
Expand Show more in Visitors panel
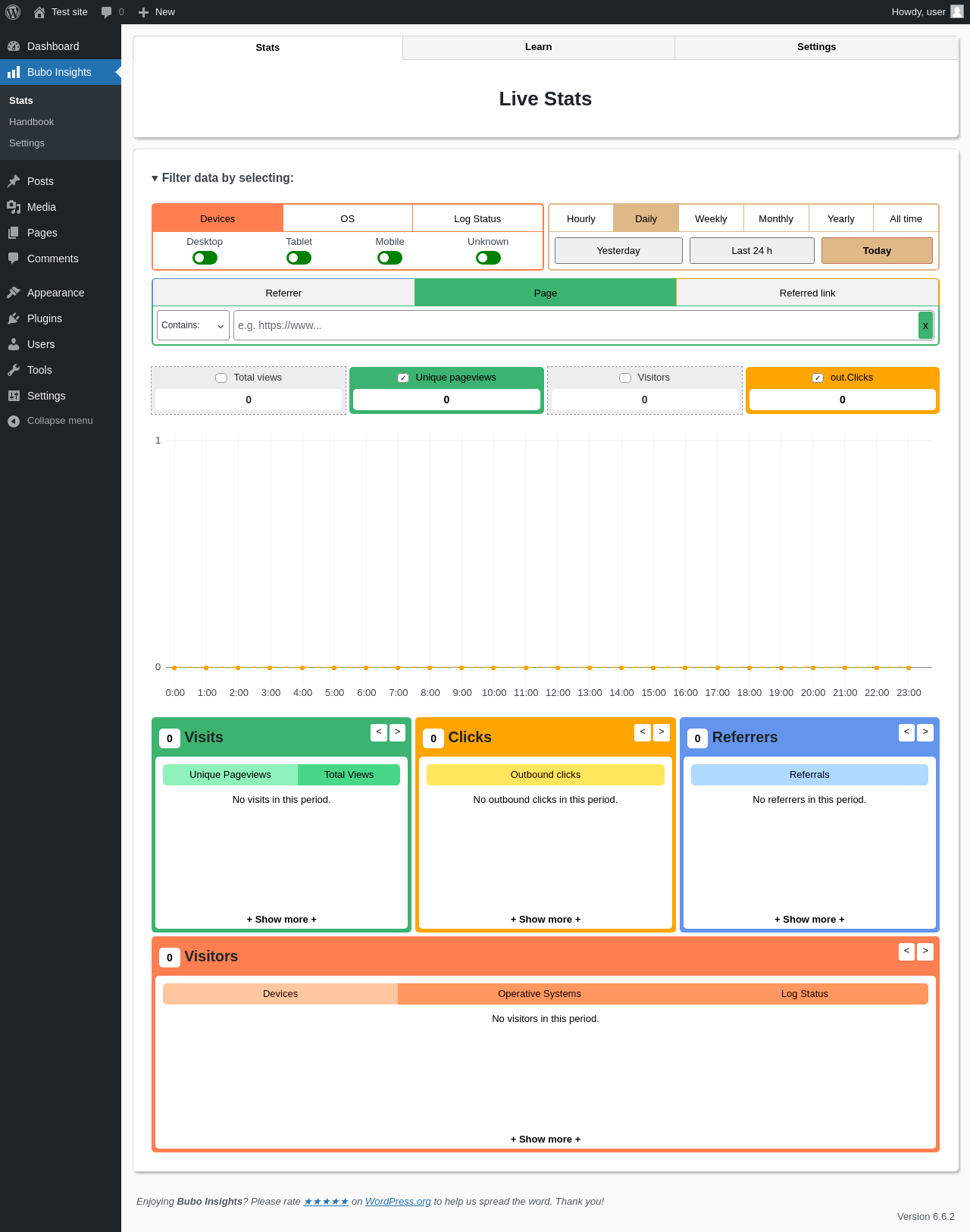[x=546, y=1140]
